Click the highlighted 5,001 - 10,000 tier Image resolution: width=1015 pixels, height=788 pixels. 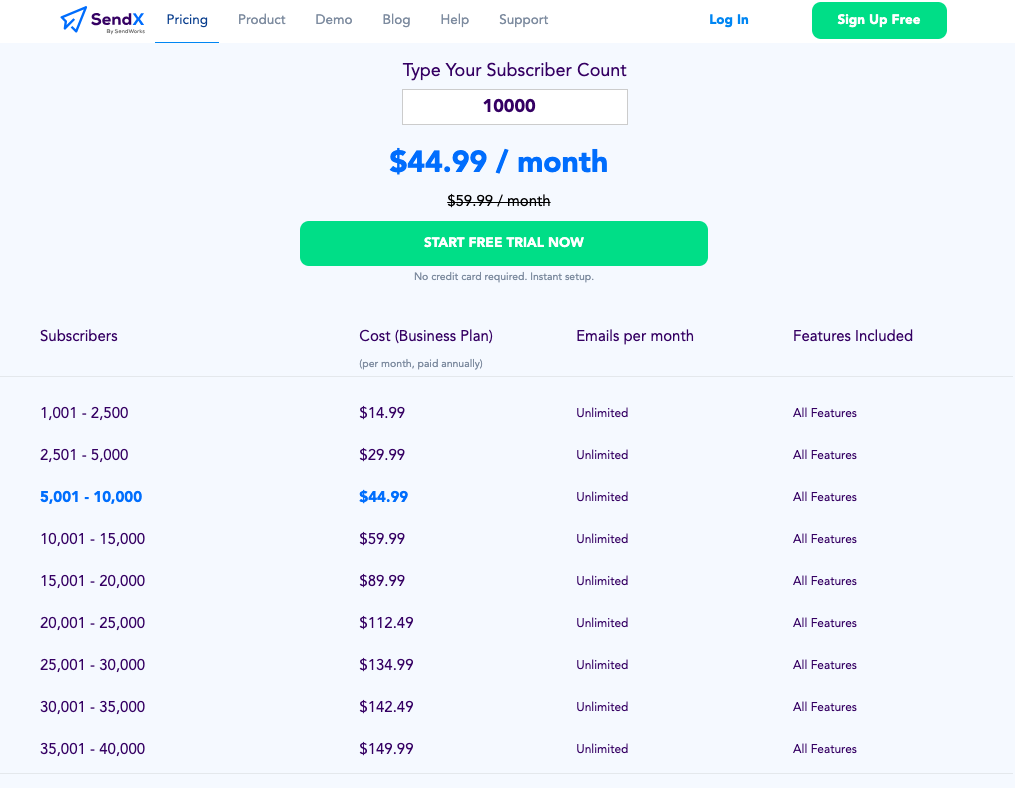click(91, 497)
